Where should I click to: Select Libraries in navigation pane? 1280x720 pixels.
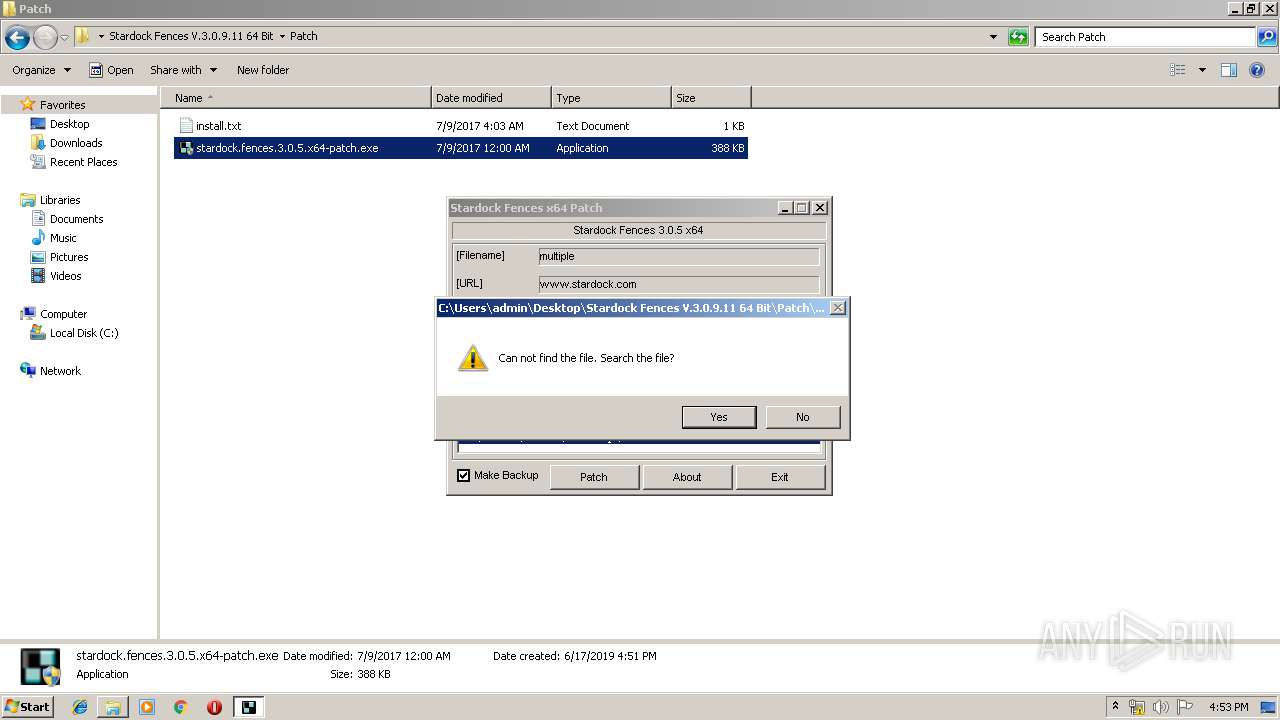[60, 200]
